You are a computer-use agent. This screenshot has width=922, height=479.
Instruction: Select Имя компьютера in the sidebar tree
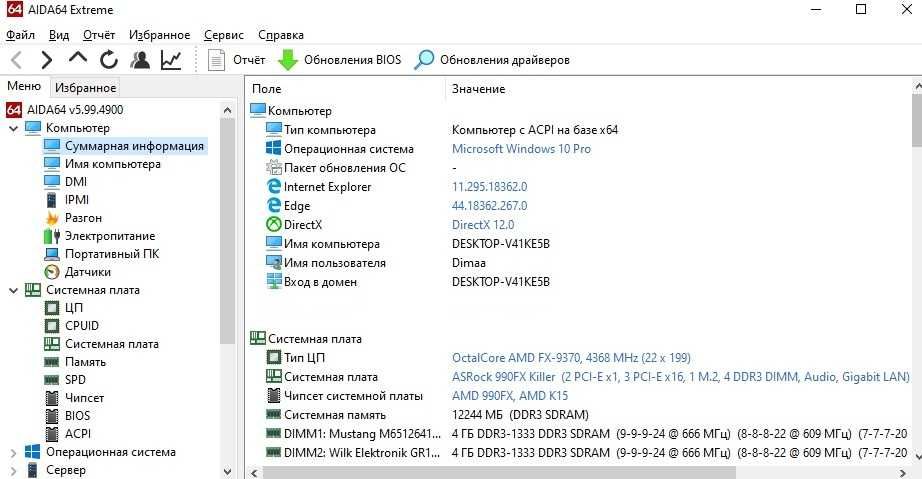click(102, 164)
